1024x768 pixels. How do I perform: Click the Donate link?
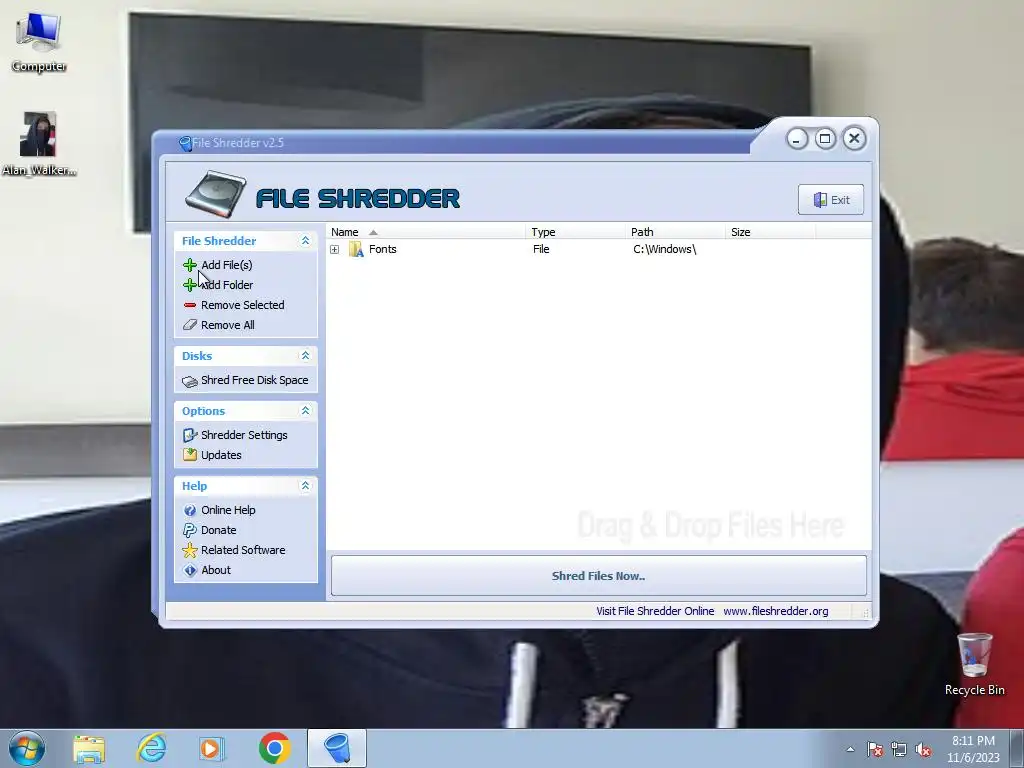(218, 530)
